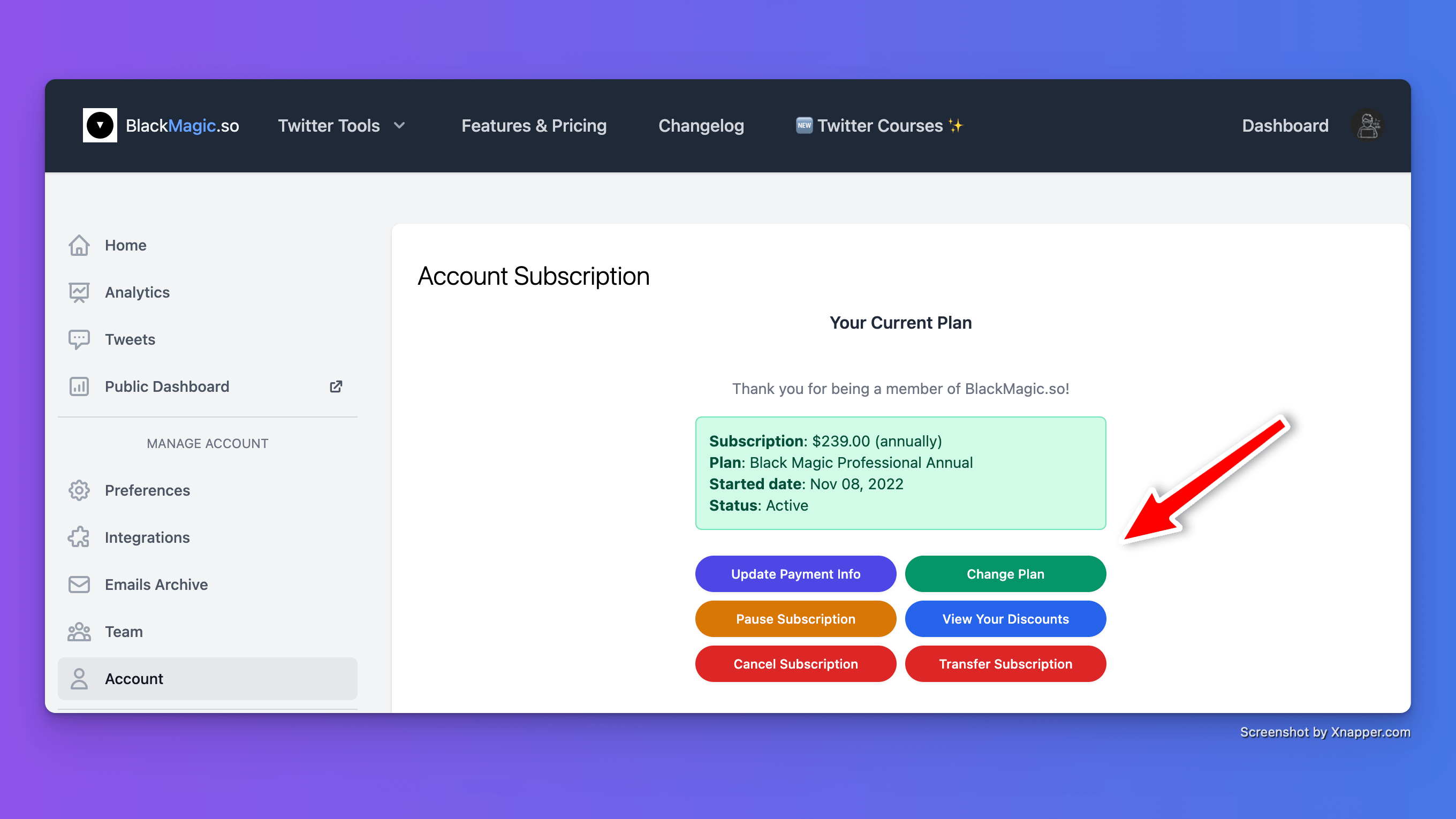The image size is (1456, 819).
Task: Open the Twitter Tools menu
Action: pos(329,125)
